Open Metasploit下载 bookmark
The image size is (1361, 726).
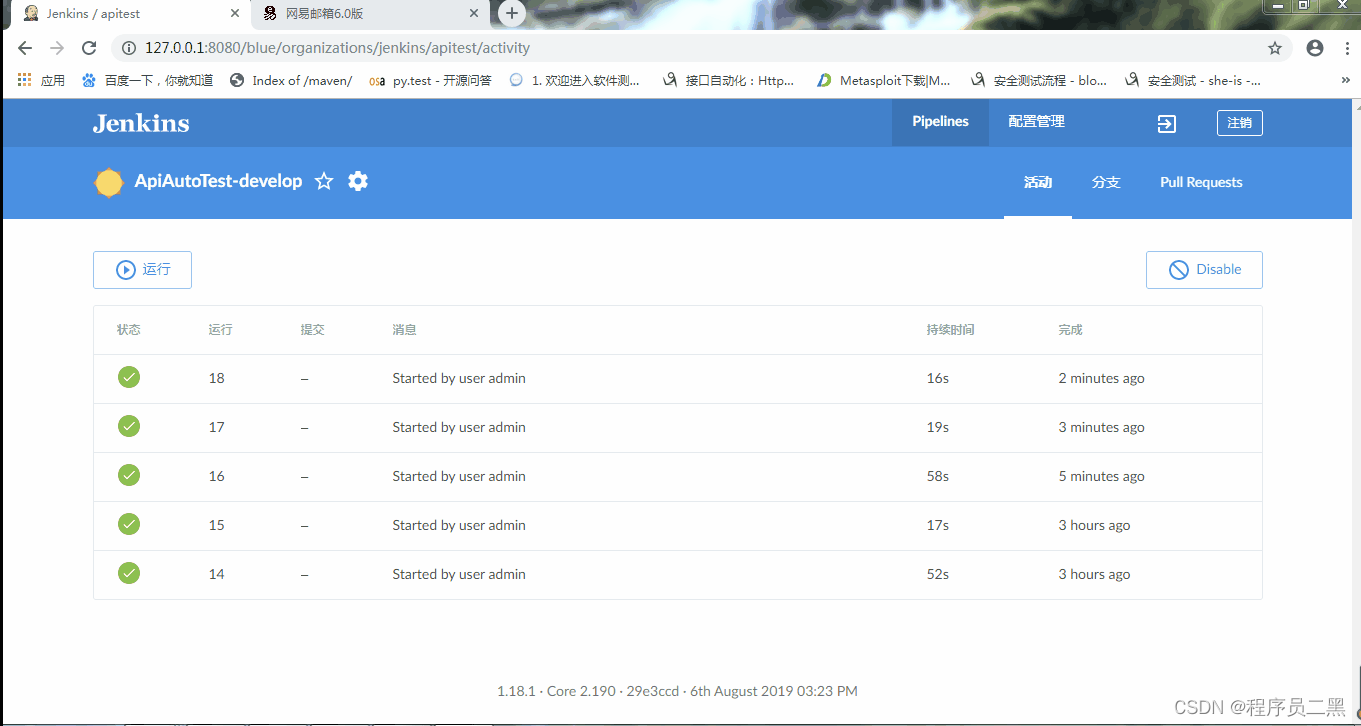[x=884, y=80]
